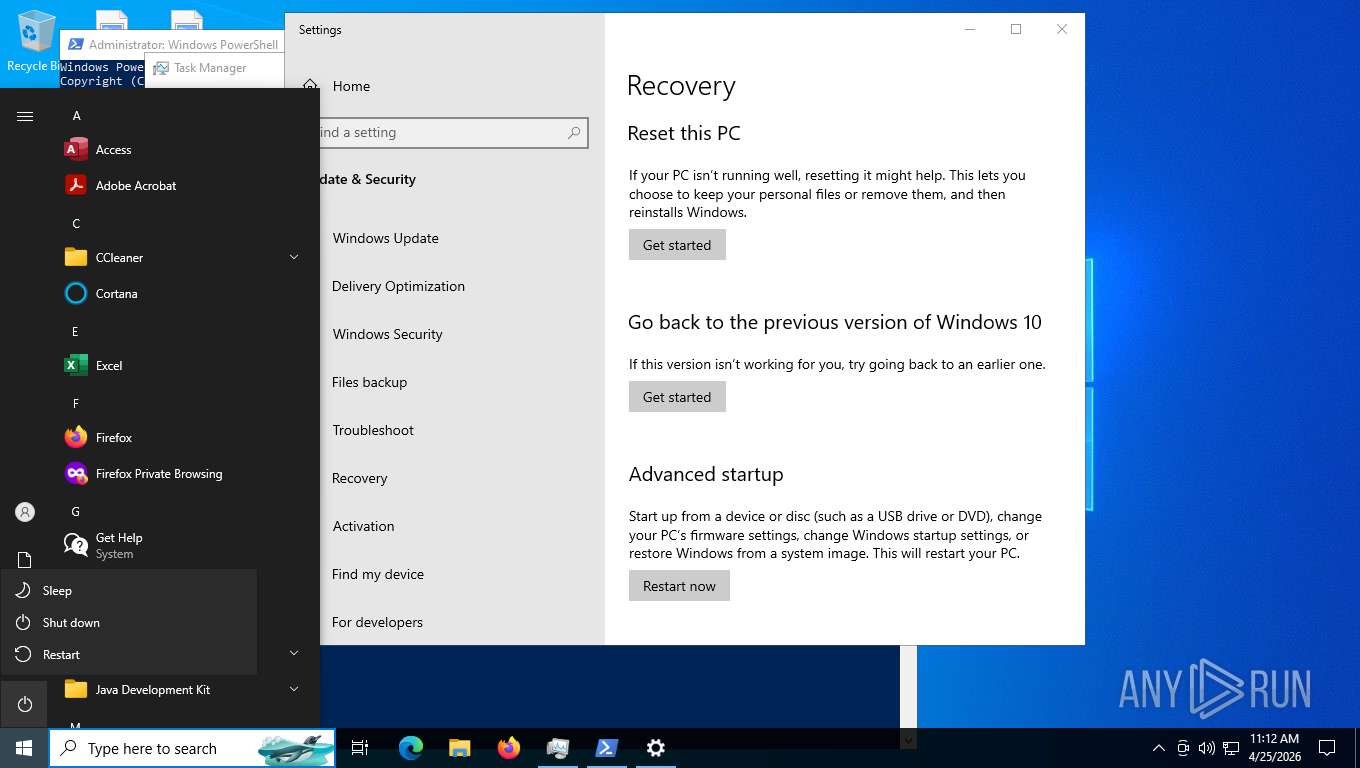
Task: Click Restart now under Advanced startup
Action: tap(679, 586)
